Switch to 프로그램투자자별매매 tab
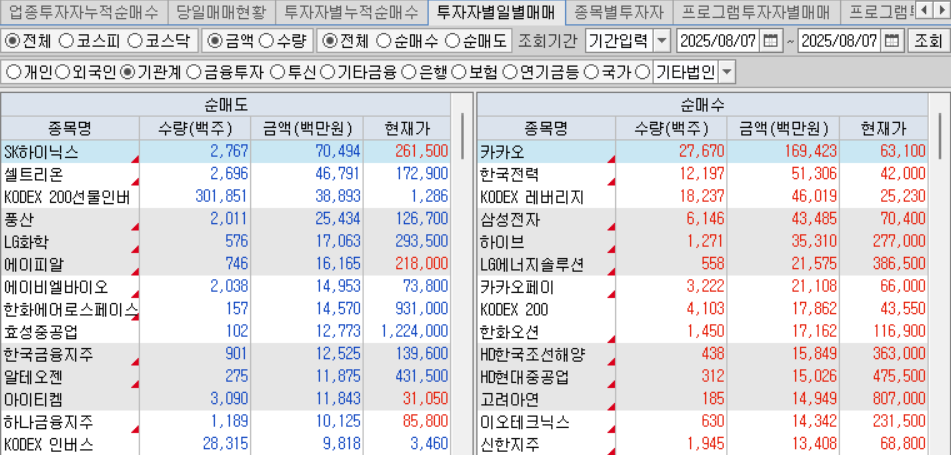The width and height of the screenshot is (951, 455). point(755,11)
